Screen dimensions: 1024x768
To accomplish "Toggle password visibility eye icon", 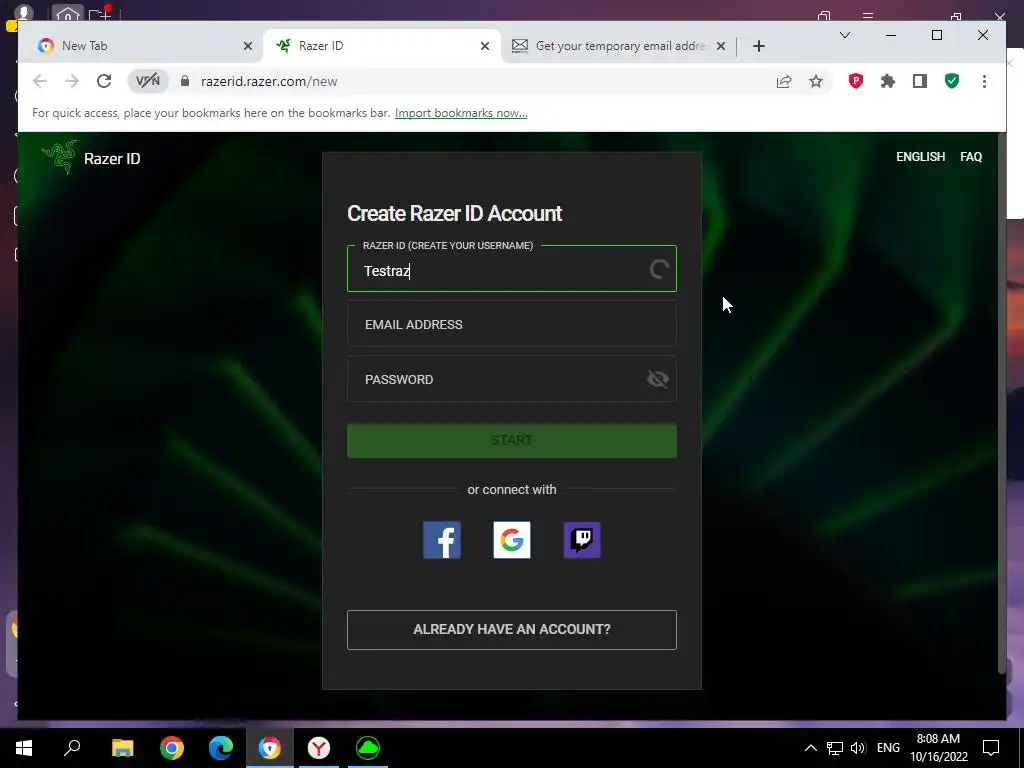I will click(658, 379).
